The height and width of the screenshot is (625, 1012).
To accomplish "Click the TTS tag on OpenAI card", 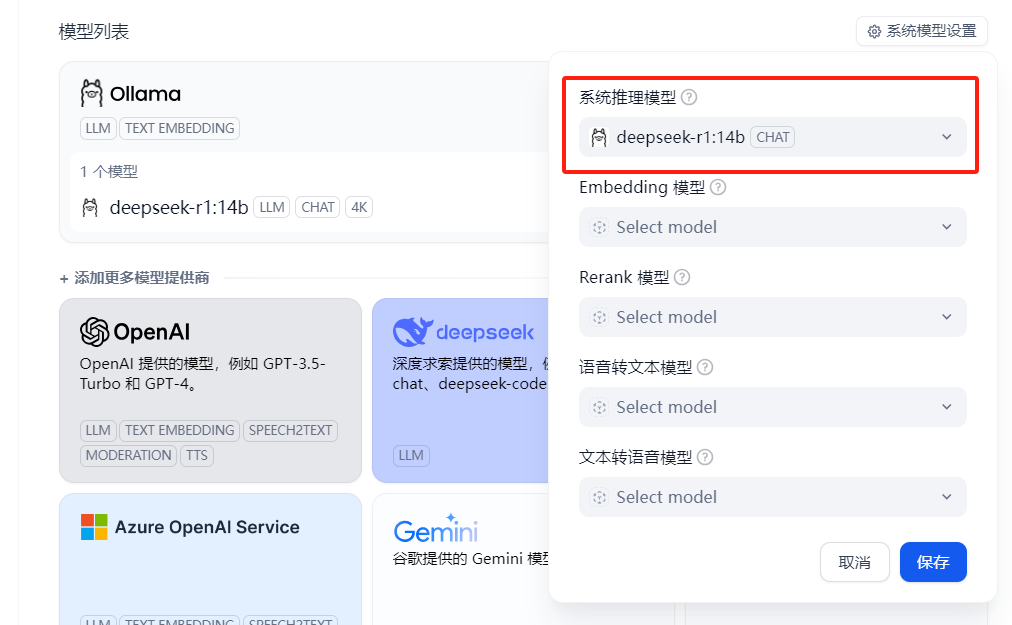I will click(x=197, y=456).
